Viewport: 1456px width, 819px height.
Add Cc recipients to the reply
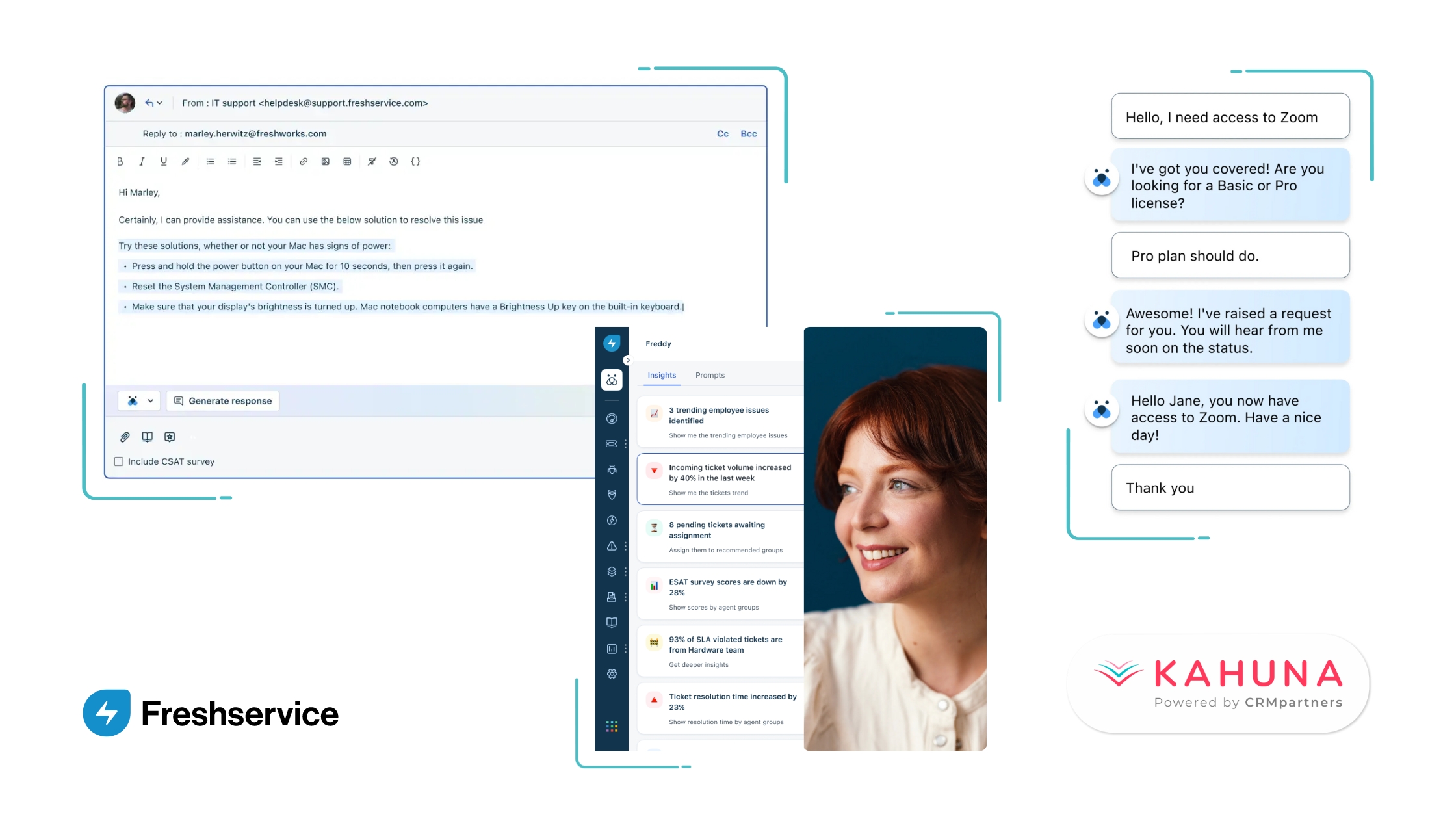coord(723,134)
